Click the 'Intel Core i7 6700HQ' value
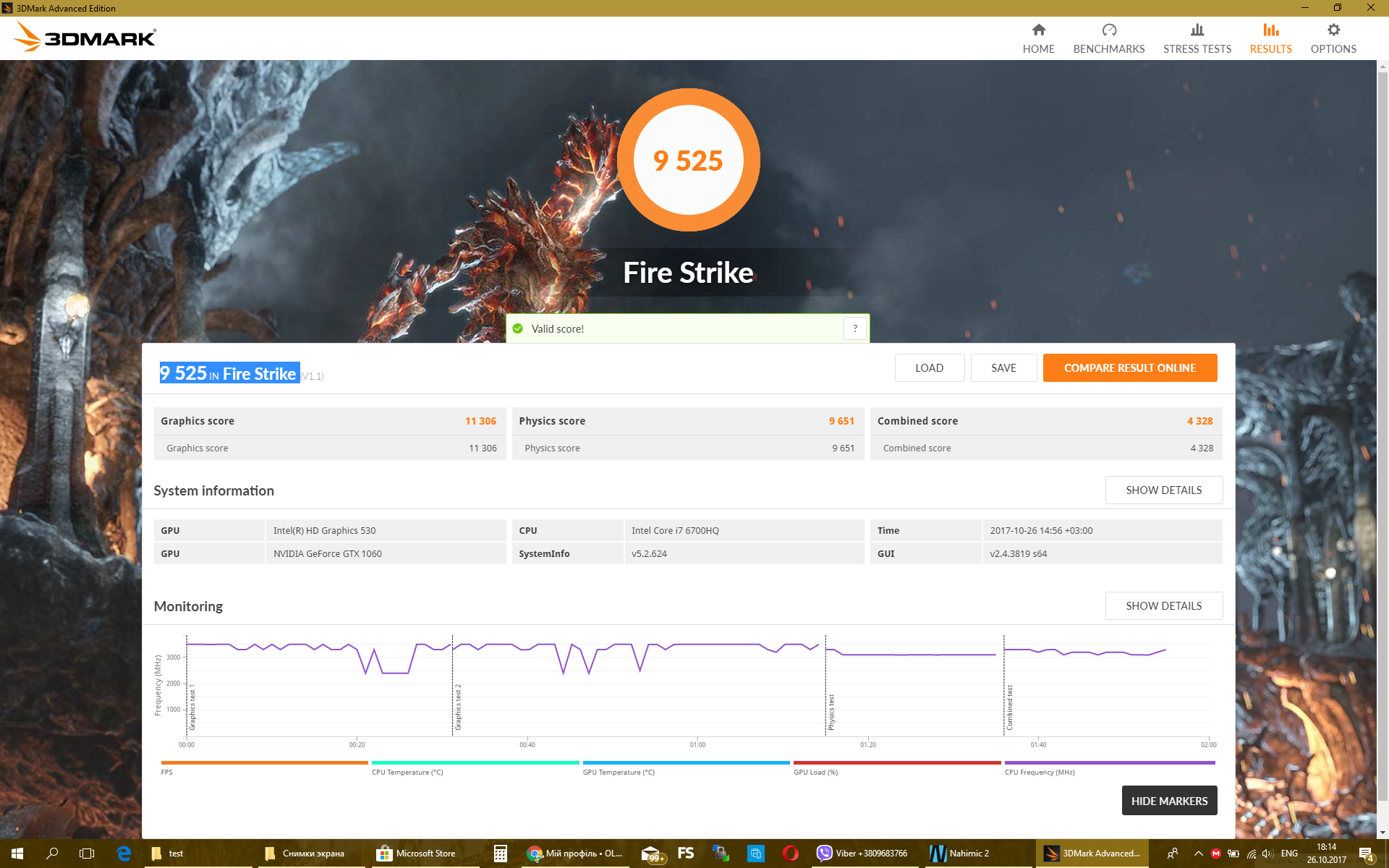This screenshot has width=1389, height=868. coord(675,530)
